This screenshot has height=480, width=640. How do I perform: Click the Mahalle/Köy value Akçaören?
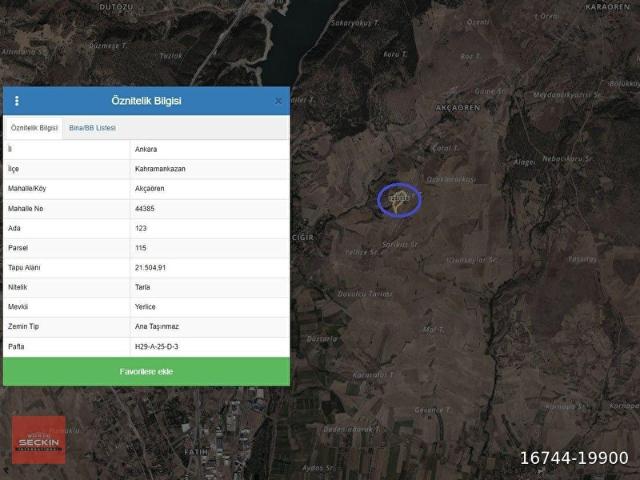click(x=149, y=188)
